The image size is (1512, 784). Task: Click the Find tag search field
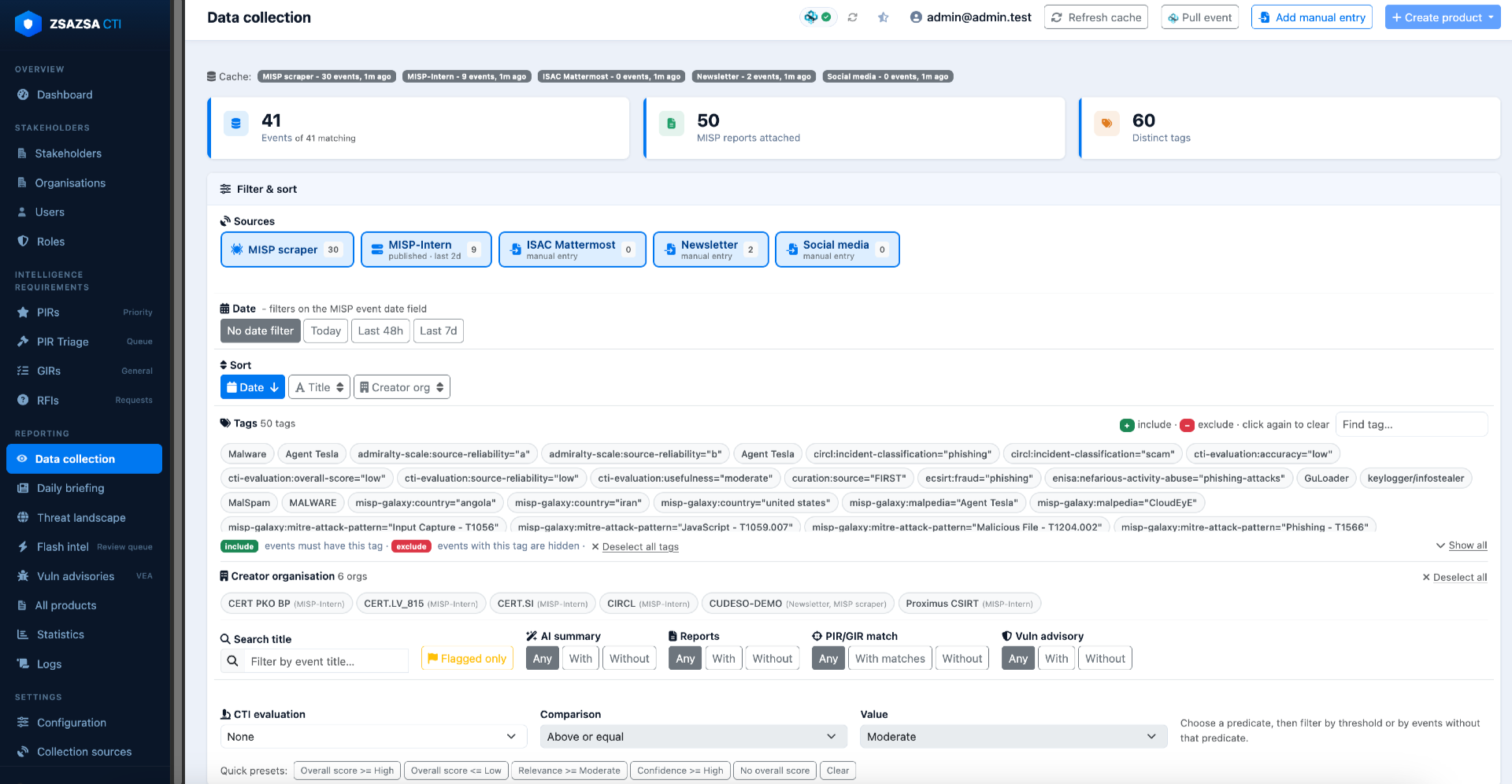coord(1411,424)
